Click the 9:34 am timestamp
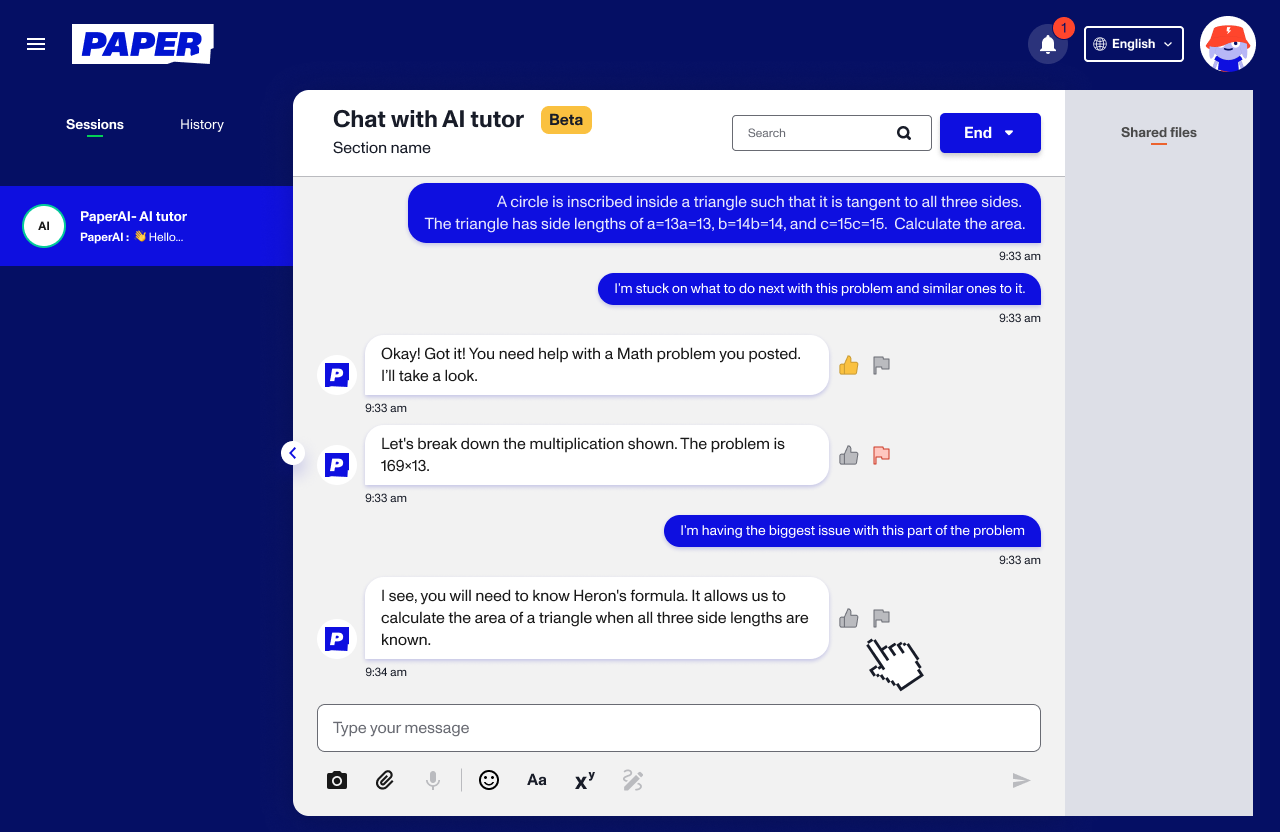This screenshot has width=1280, height=832. [x=386, y=672]
